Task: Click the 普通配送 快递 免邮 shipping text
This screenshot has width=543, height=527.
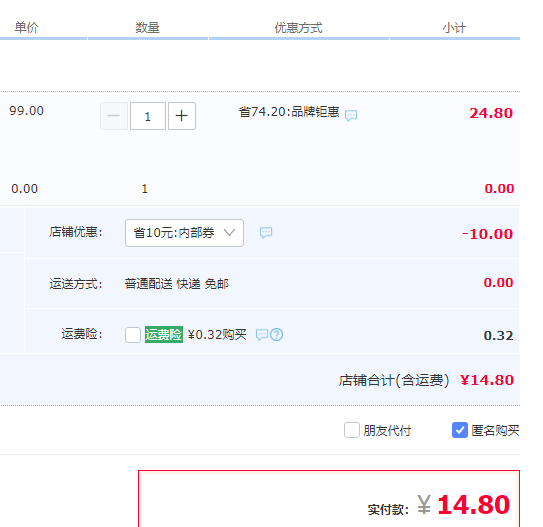Action: pyautogui.click(x=177, y=284)
